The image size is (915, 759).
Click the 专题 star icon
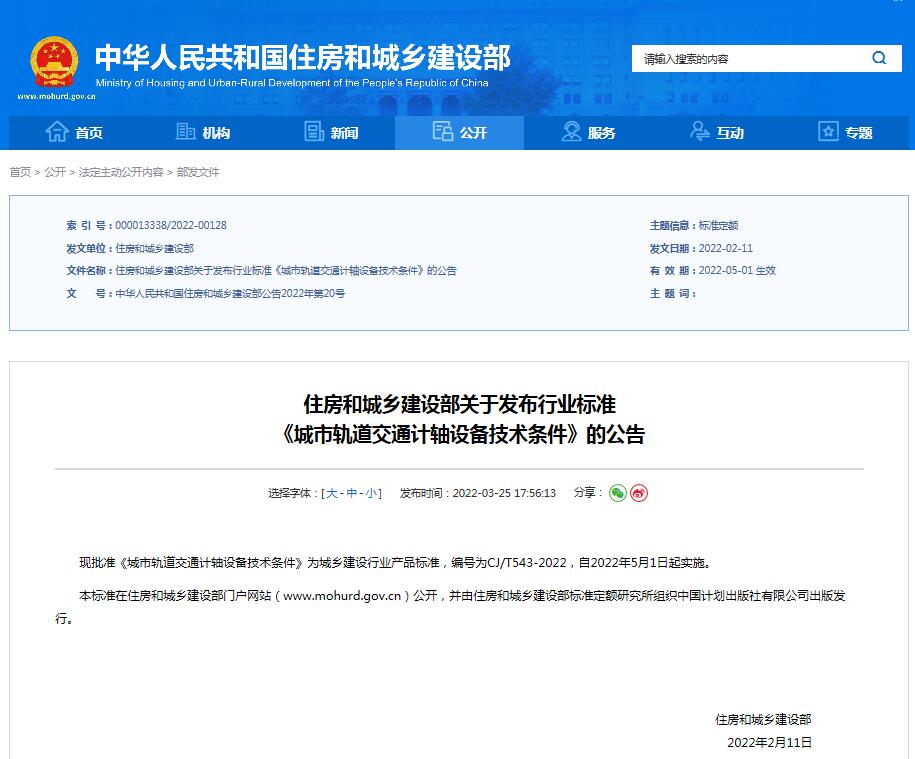point(828,132)
